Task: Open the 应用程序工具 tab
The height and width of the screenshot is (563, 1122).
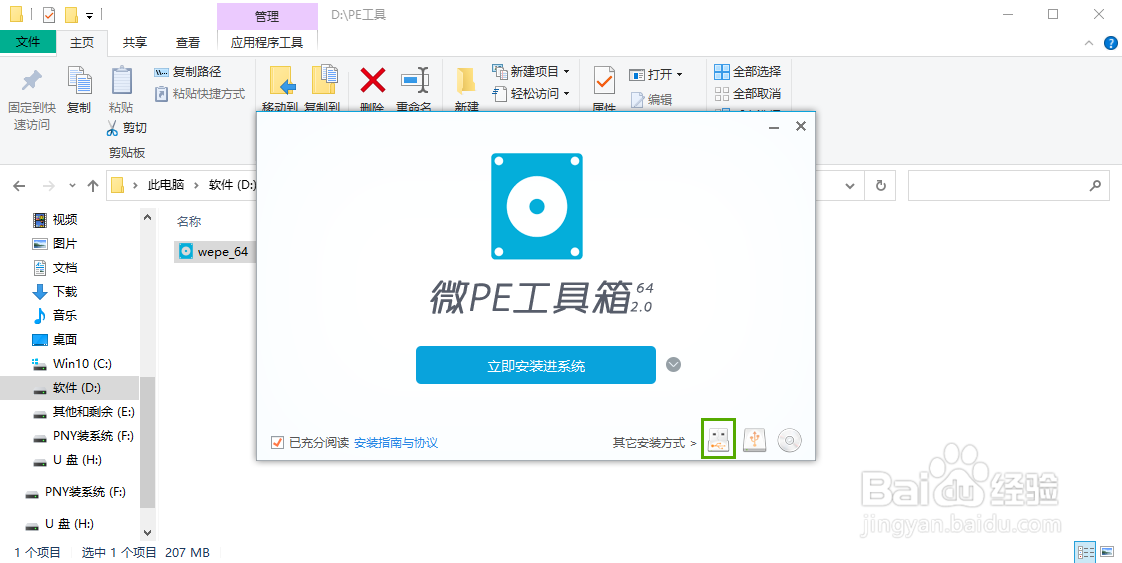Action: click(267, 43)
